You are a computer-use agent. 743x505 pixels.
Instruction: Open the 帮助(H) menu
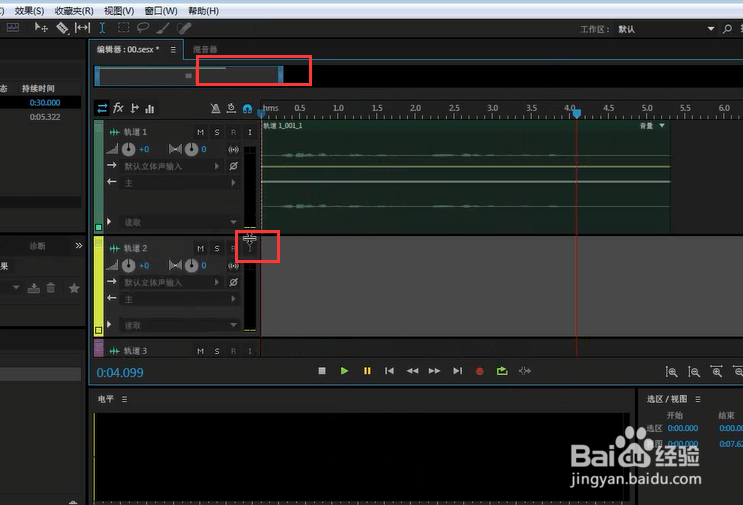click(x=203, y=10)
